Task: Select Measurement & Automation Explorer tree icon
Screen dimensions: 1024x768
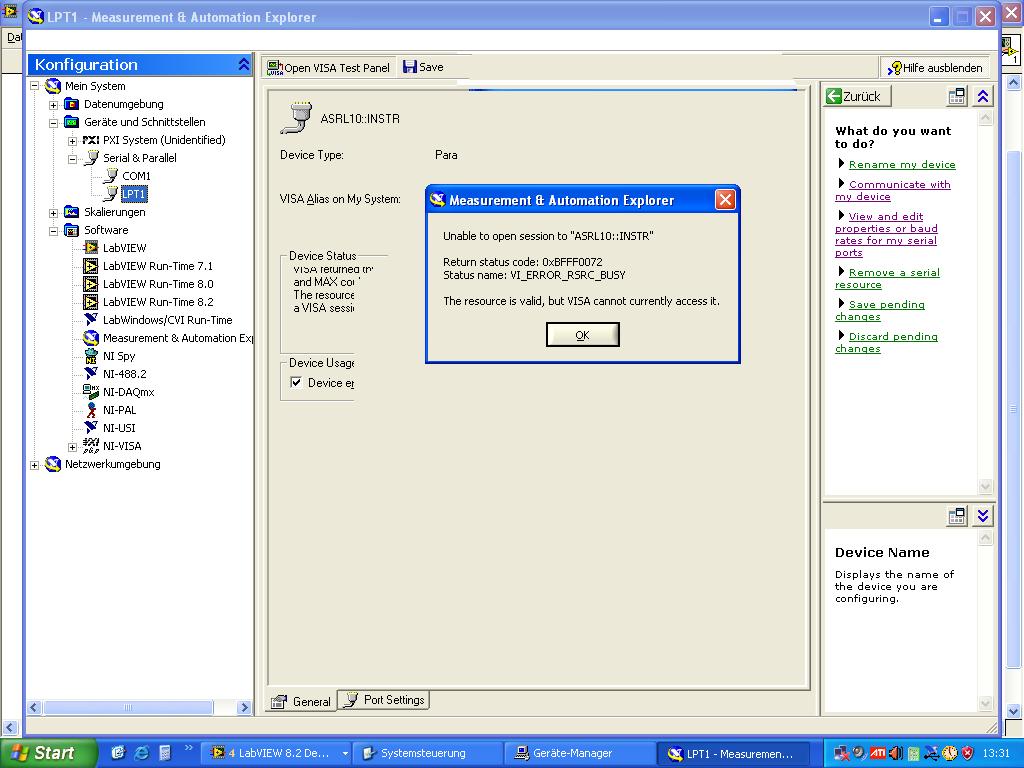Action: point(91,338)
